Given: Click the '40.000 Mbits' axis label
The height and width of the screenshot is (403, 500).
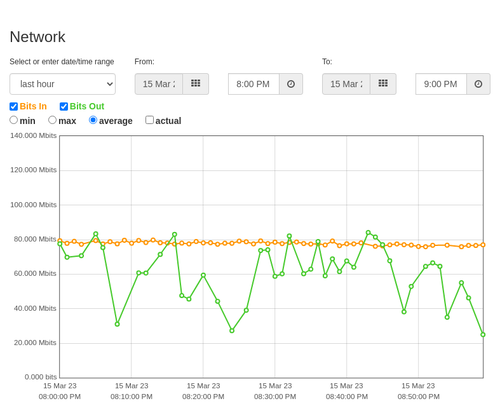Looking at the screenshot, I should (35, 308).
